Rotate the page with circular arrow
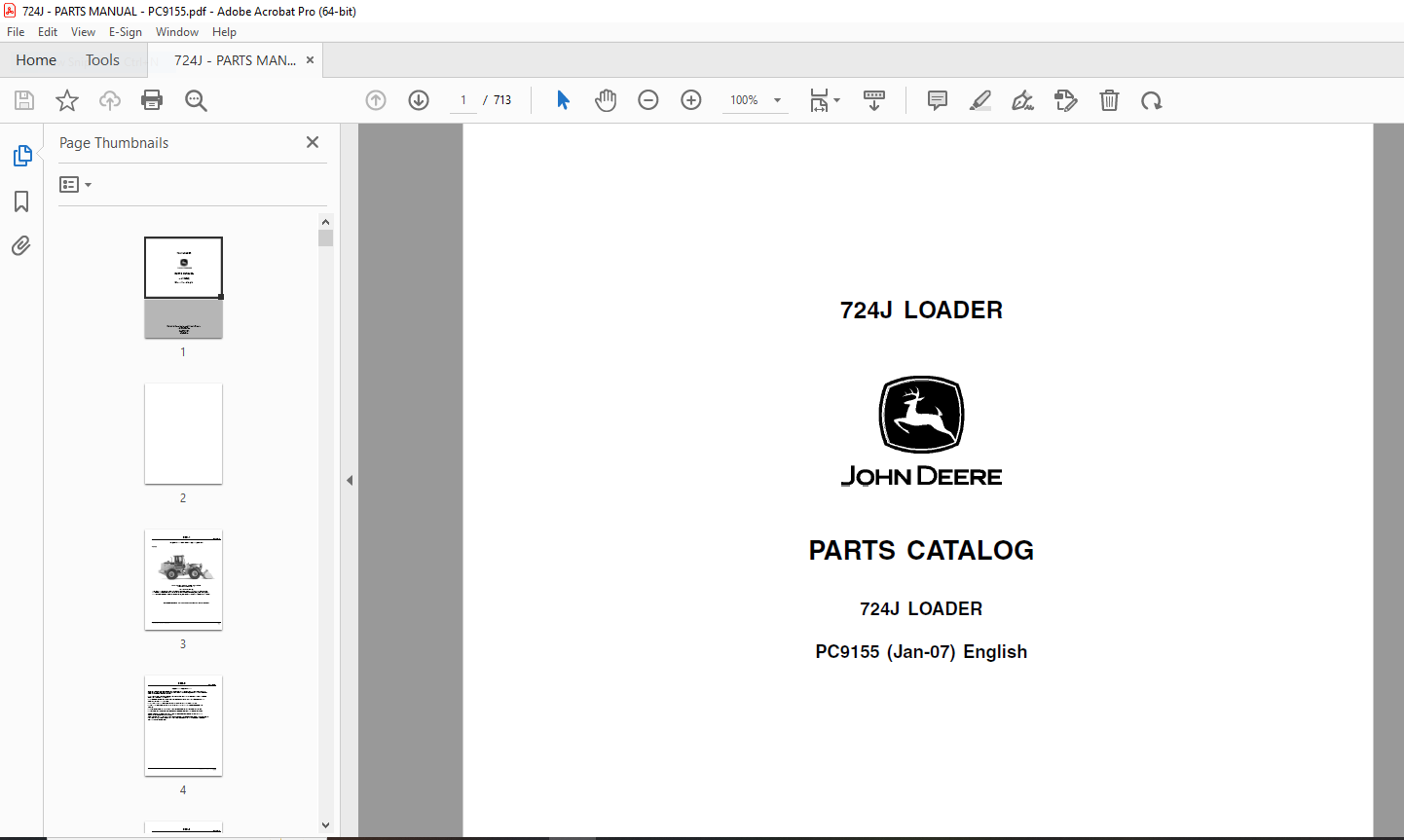1404x840 pixels. (x=1152, y=100)
